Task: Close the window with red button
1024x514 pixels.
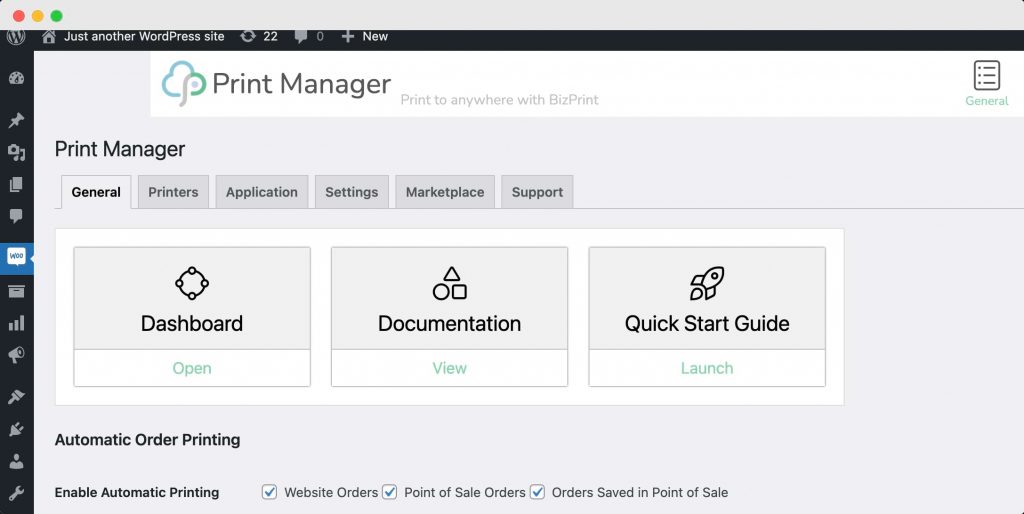Action: point(19,16)
